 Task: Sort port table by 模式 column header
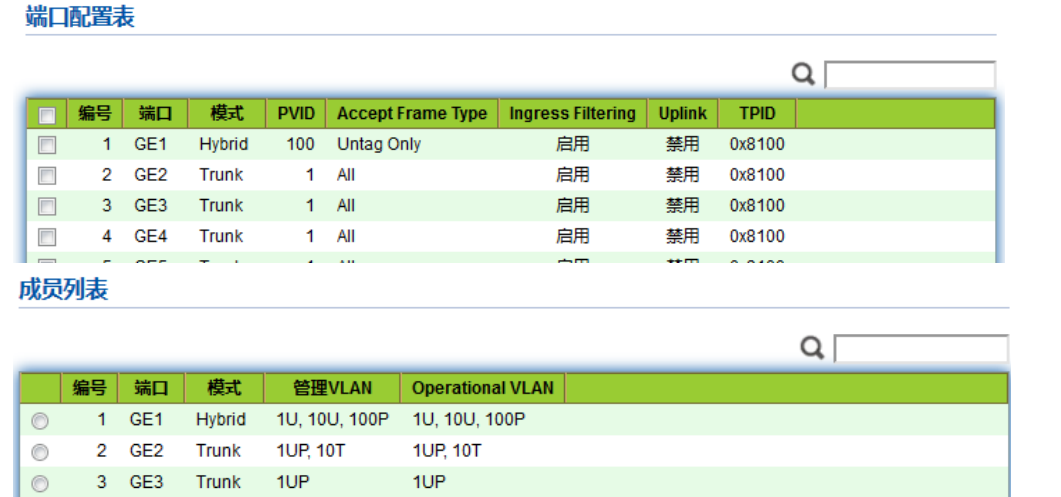point(226,114)
